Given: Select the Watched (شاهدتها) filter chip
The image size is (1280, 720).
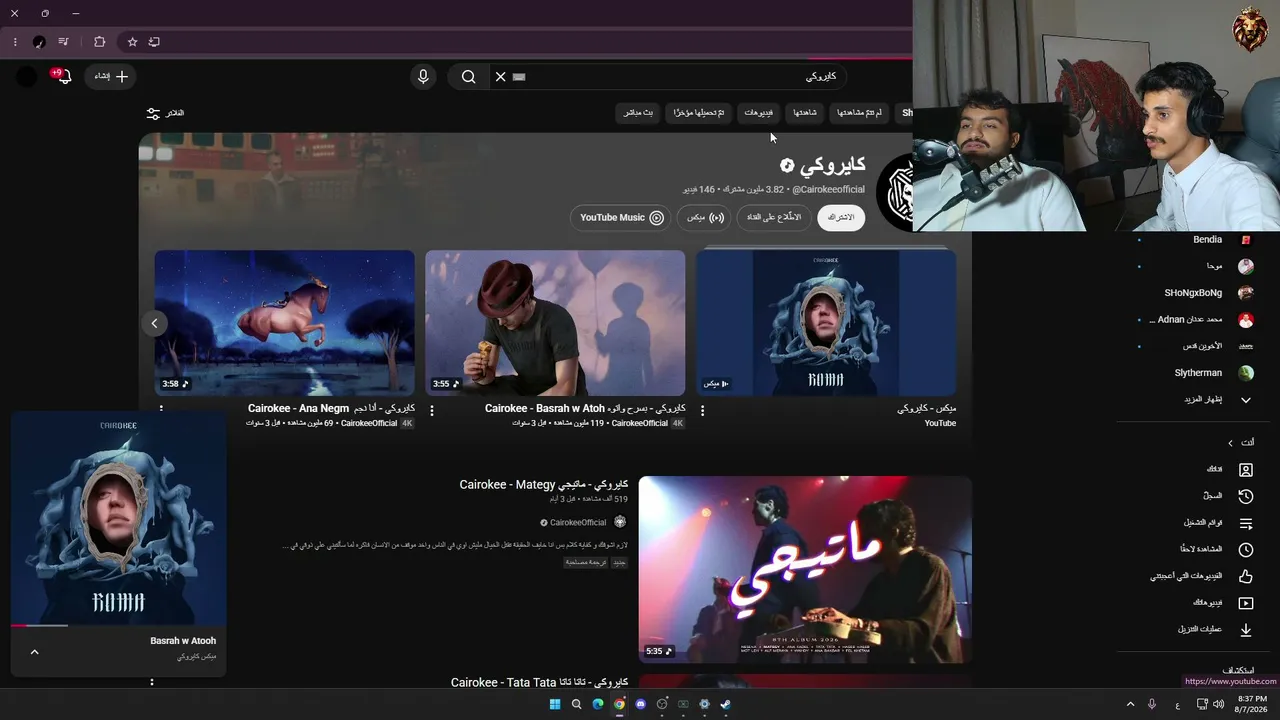Looking at the screenshot, I should click(805, 113).
